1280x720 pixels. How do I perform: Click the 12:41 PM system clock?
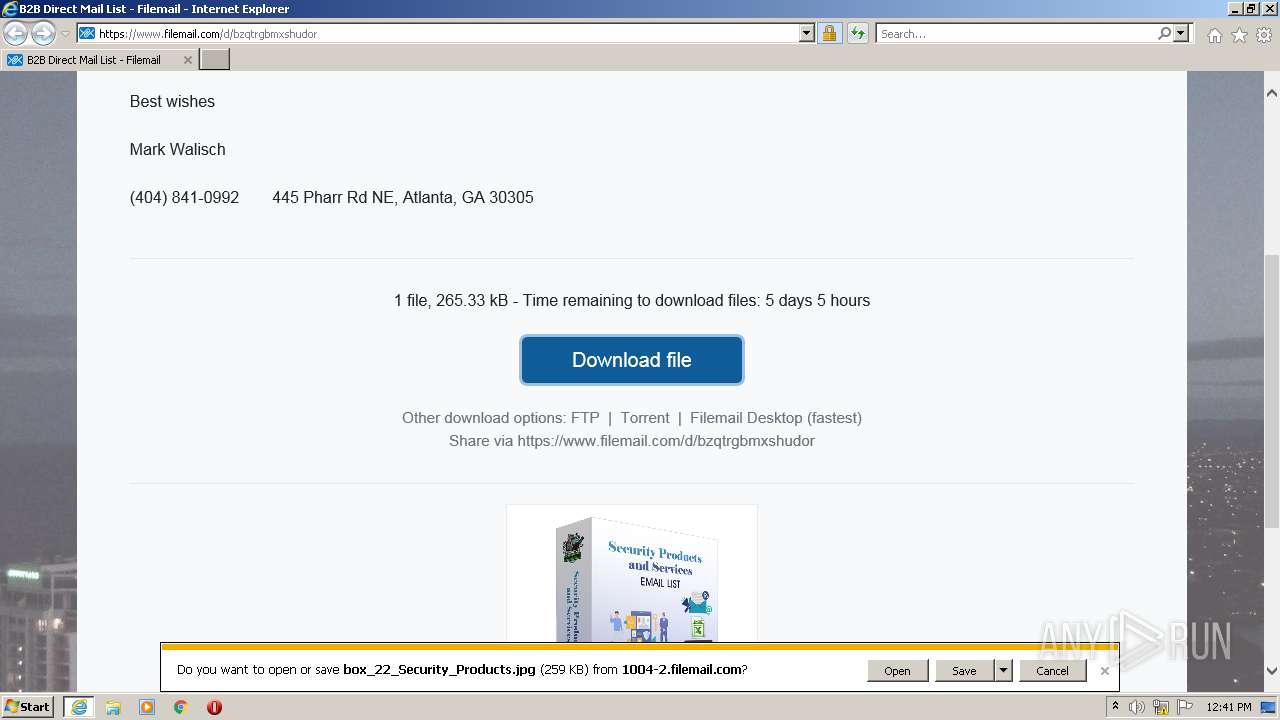pos(1229,707)
